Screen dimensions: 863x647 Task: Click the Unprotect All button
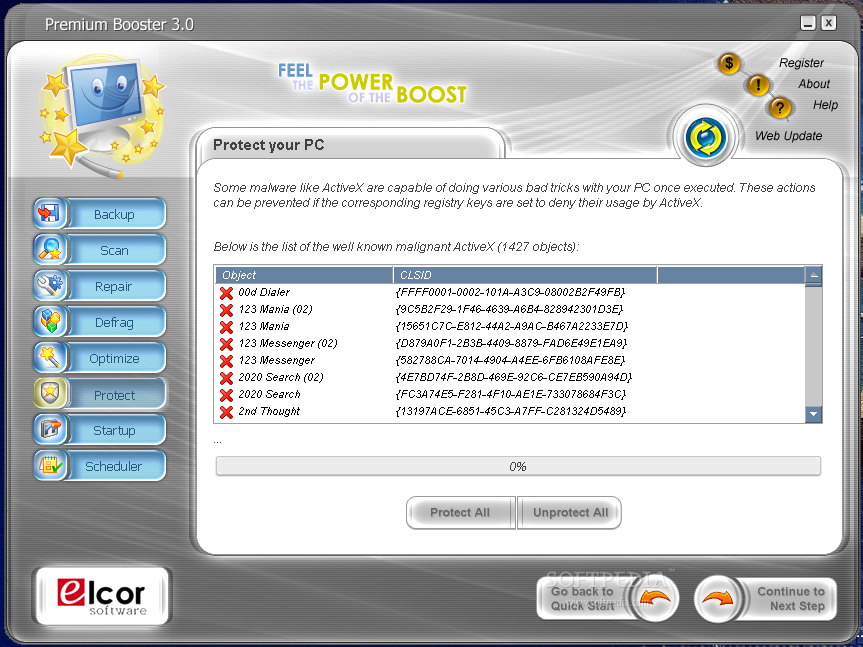click(570, 513)
